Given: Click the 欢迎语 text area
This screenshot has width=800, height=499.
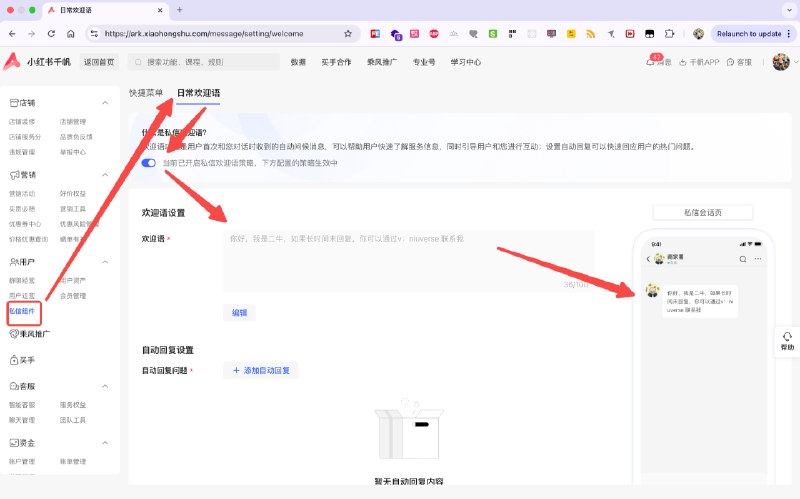Looking at the screenshot, I should tap(408, 261).
